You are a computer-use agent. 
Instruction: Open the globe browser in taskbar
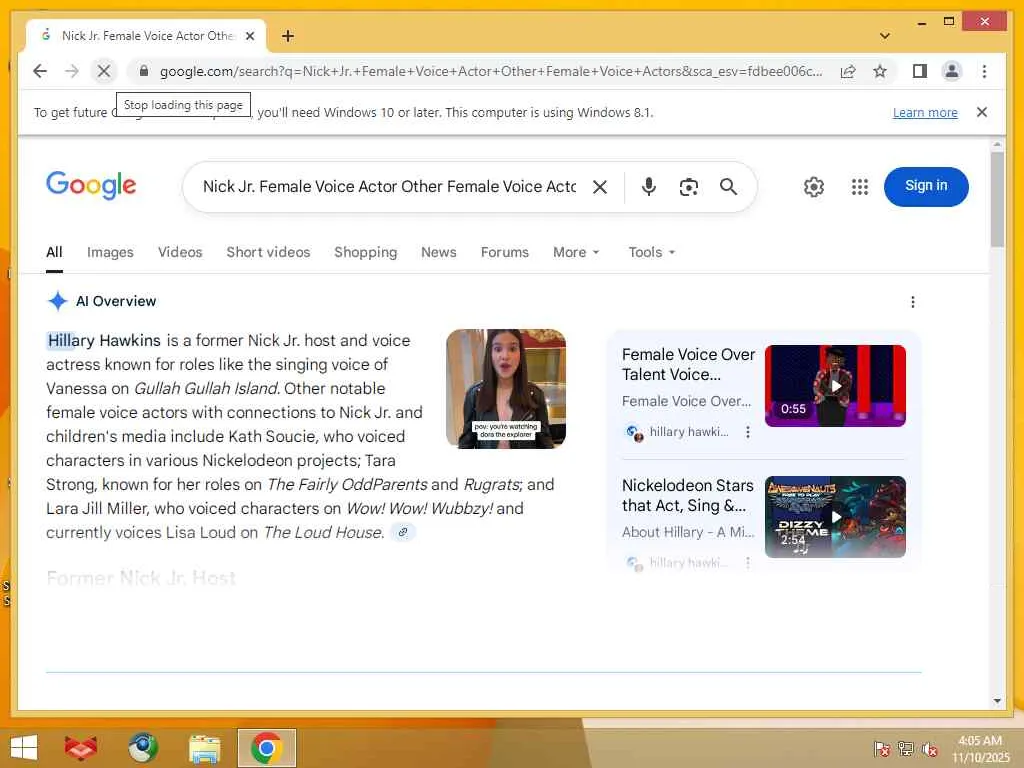pyautogui.click(x=142, y=748)
